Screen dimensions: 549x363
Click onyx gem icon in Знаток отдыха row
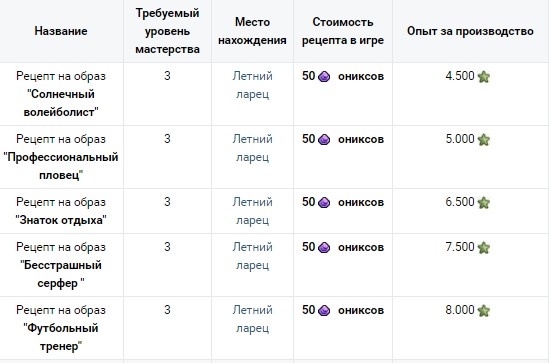324,202
